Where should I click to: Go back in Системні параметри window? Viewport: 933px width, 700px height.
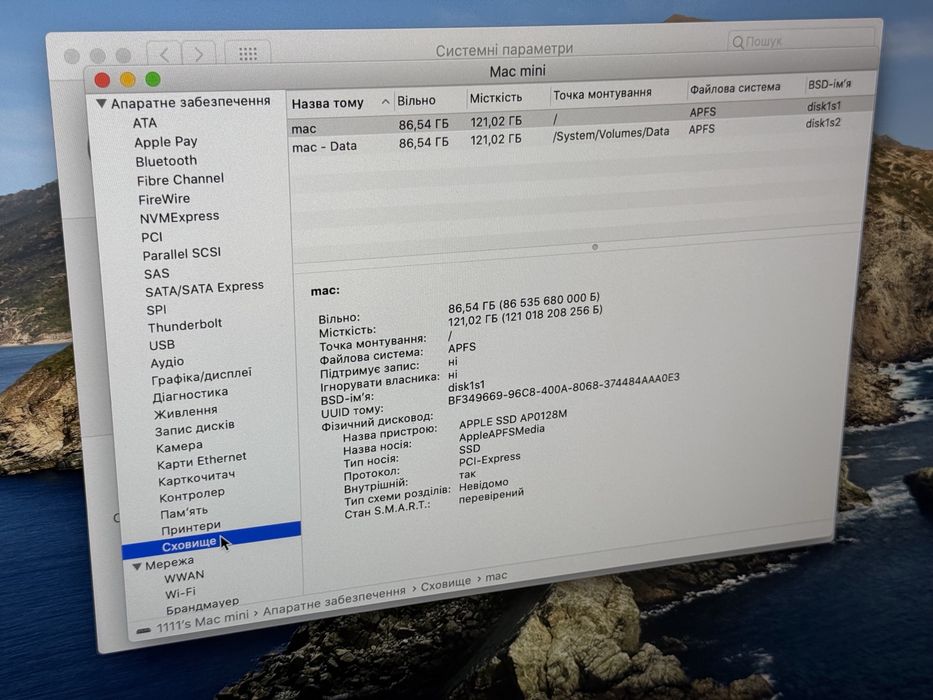[x=165, y=55]
